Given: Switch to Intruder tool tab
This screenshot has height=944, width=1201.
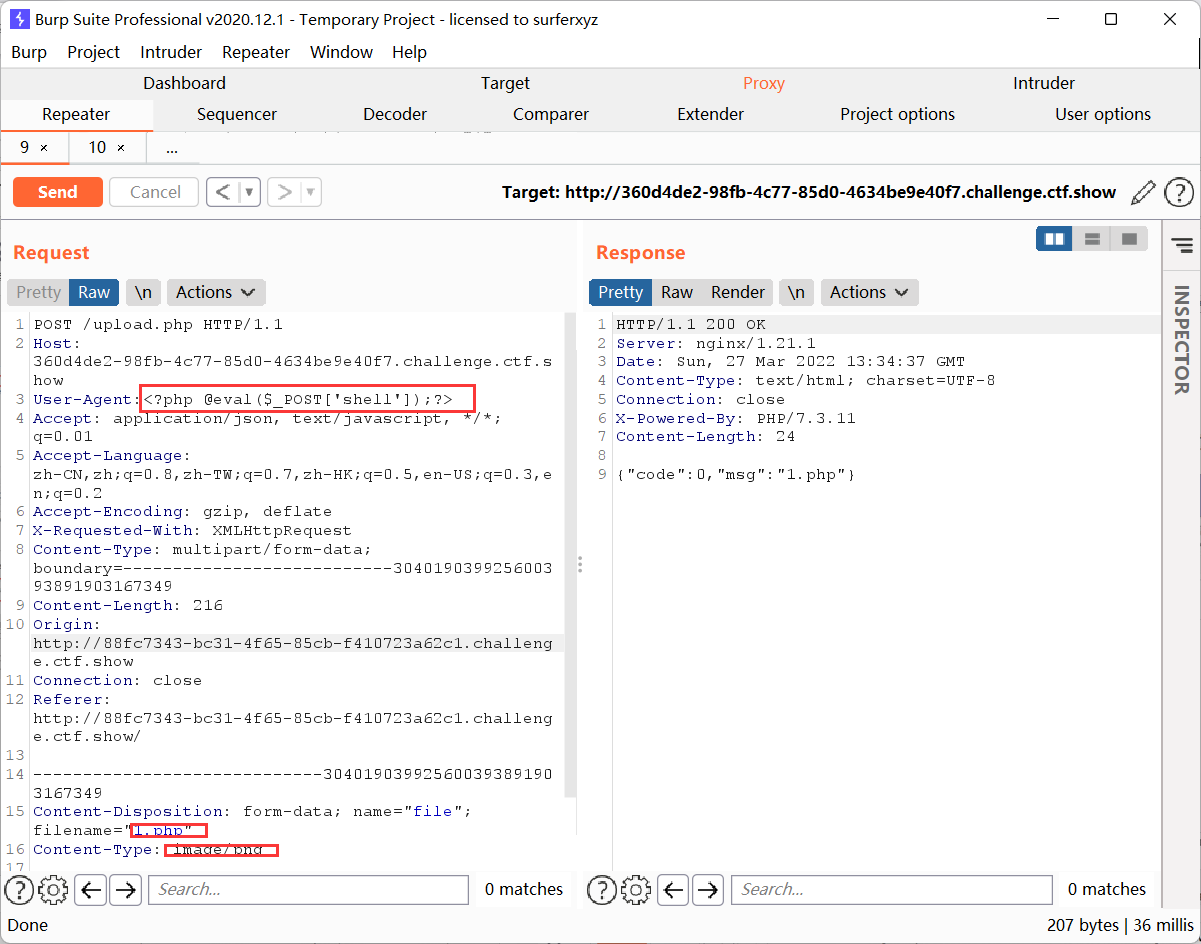Looking at the screenshot, I should pyautogui.click(x=1044, y=83).
